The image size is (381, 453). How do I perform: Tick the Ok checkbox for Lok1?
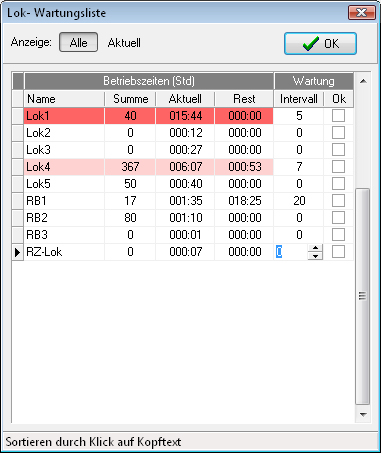point(338,116)
